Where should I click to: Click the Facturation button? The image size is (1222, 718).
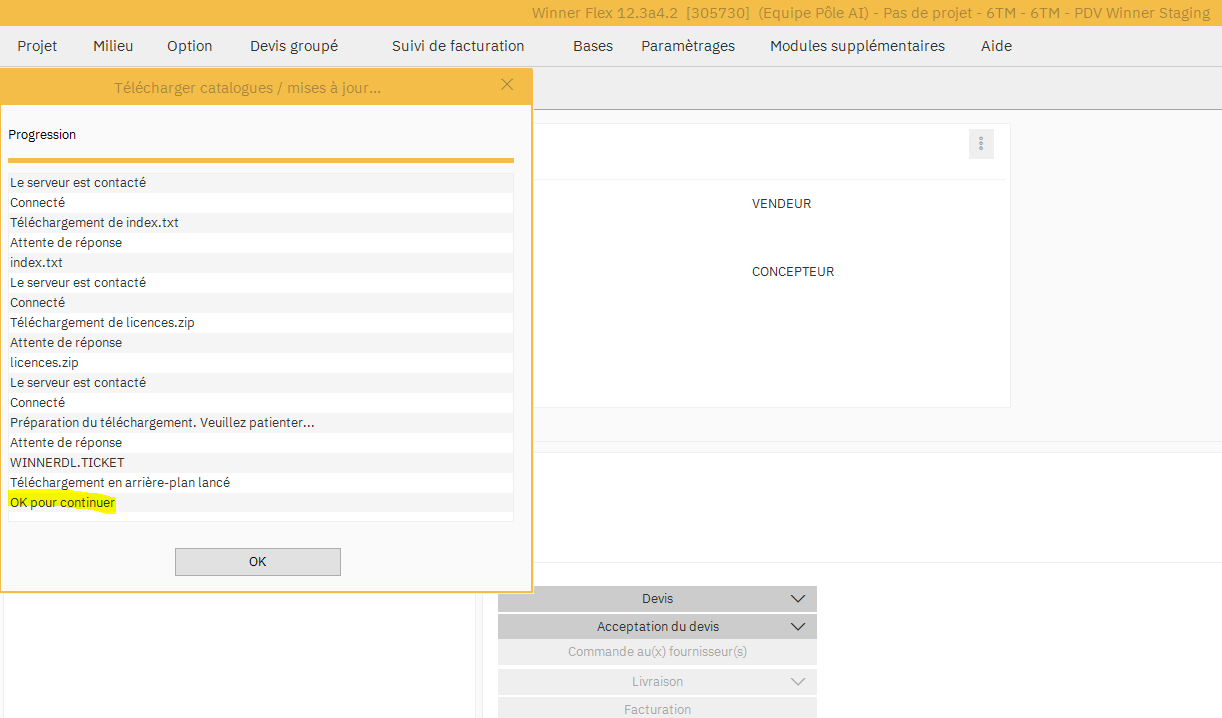pyautogui.click(x=657, y=709)
